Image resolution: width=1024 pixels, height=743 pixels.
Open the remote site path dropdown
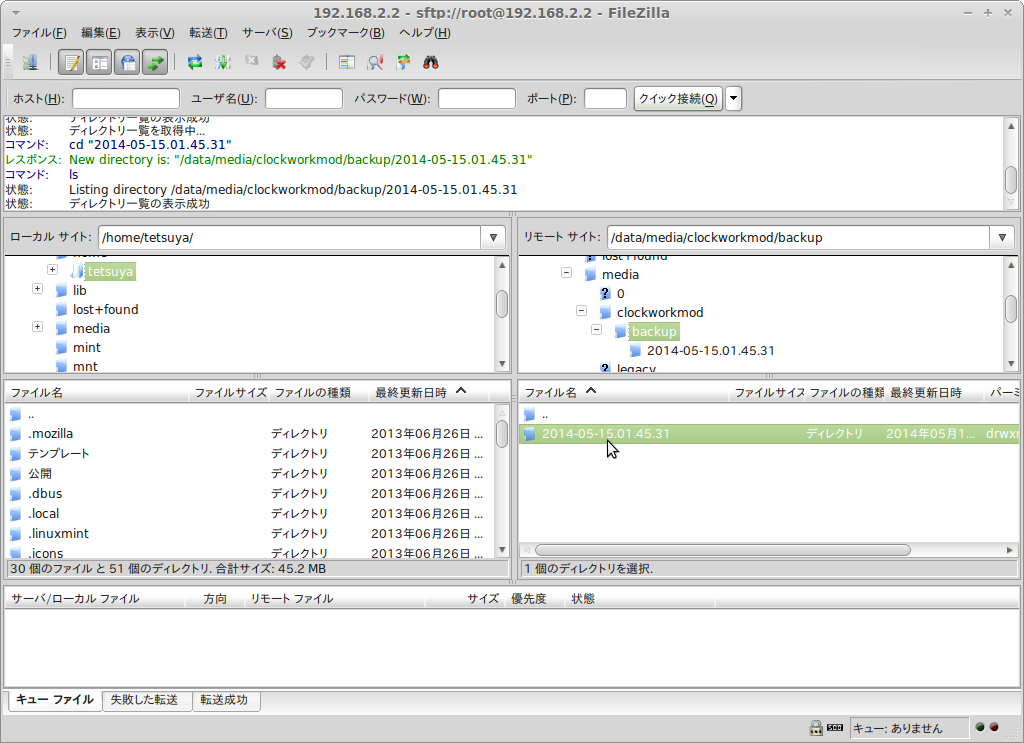point(1002,238)
